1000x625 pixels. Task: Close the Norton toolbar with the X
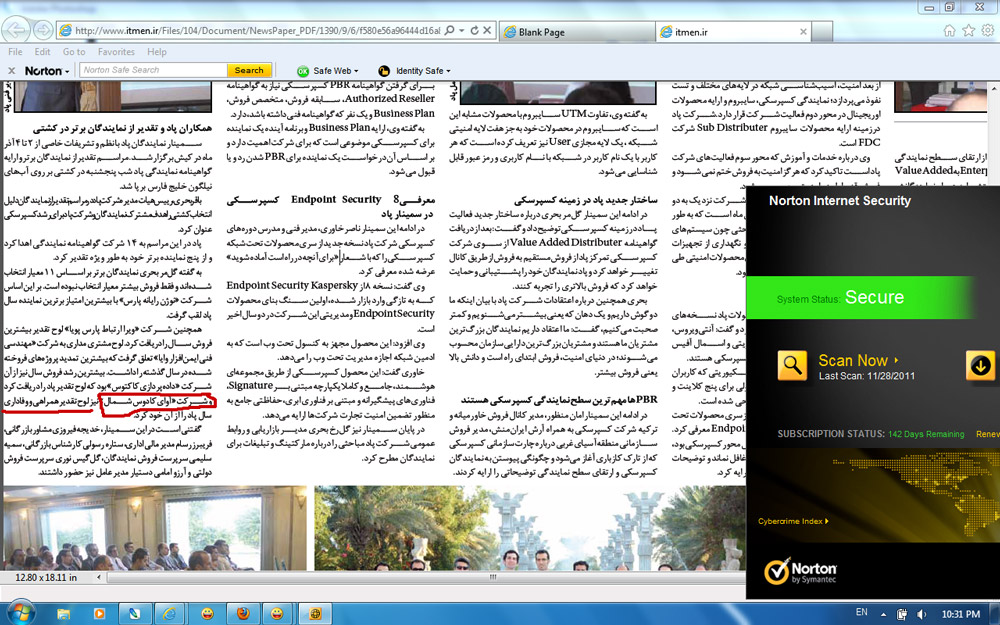tap(11, 71)
